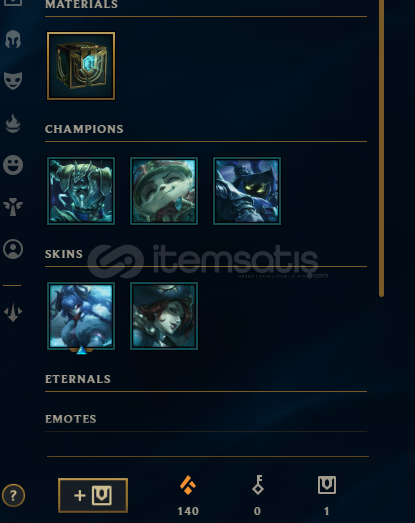Screen dimensions: 415x523
Task: Select the Veigar champion shard
Action: pyautogui.click(x=247, y=191)
